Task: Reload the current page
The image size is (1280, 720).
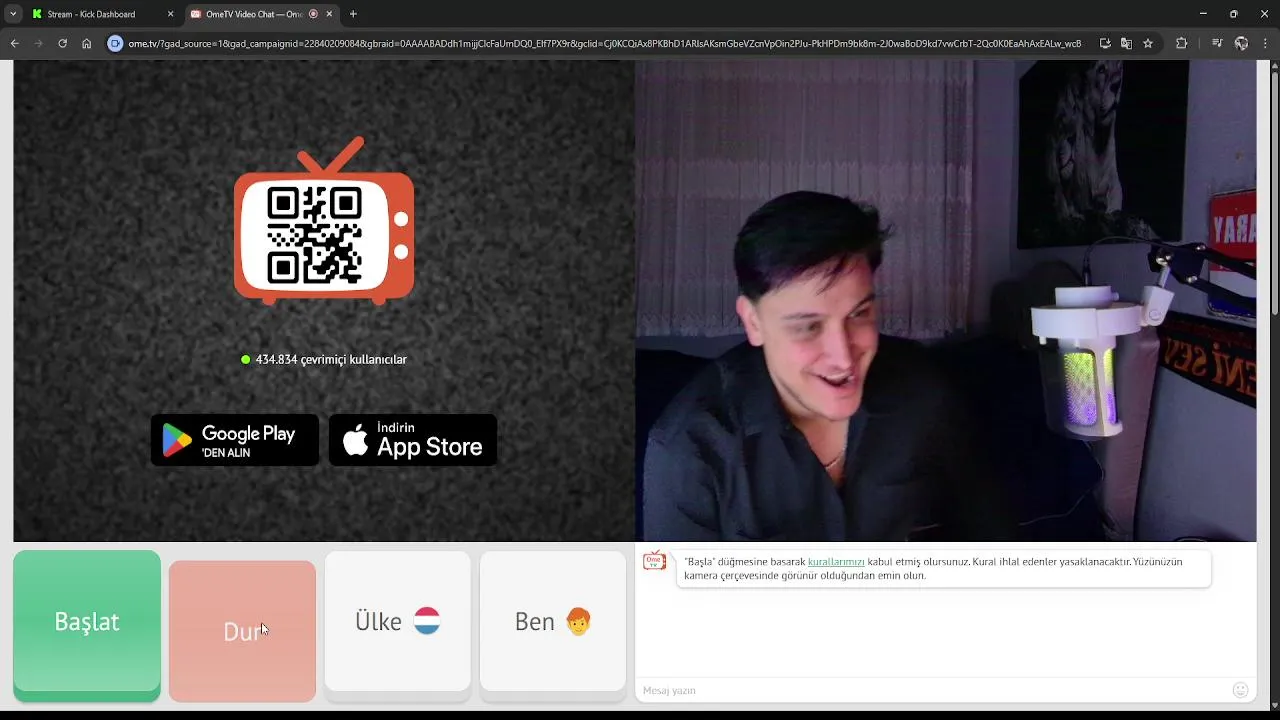Action: [62, 43]
